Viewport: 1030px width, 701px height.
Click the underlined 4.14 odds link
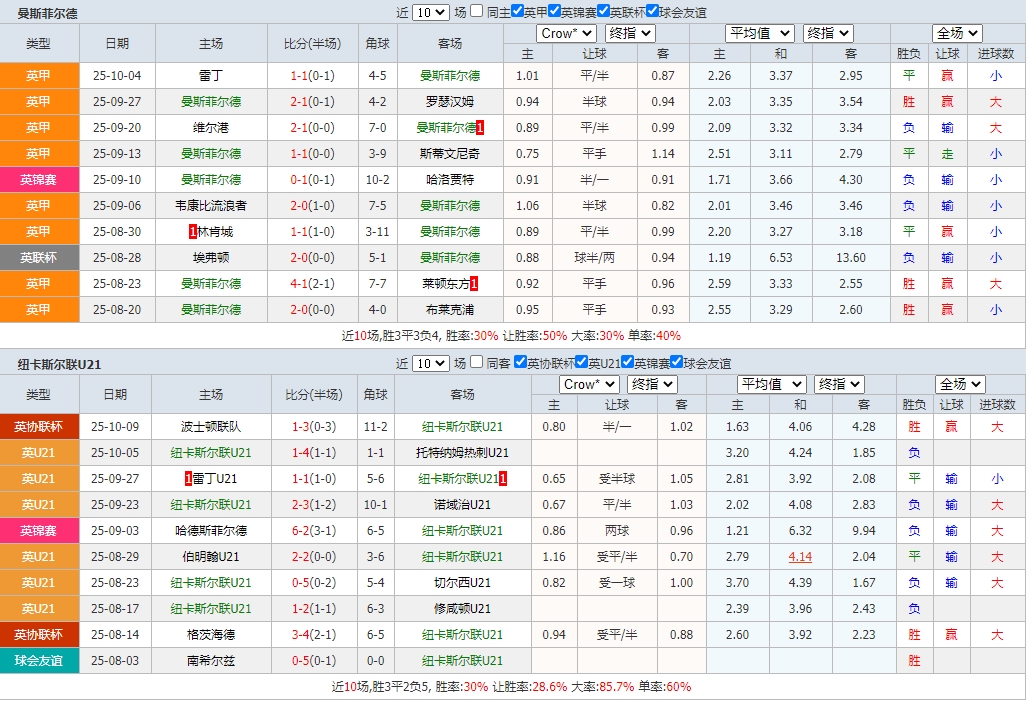pos(800,557)
